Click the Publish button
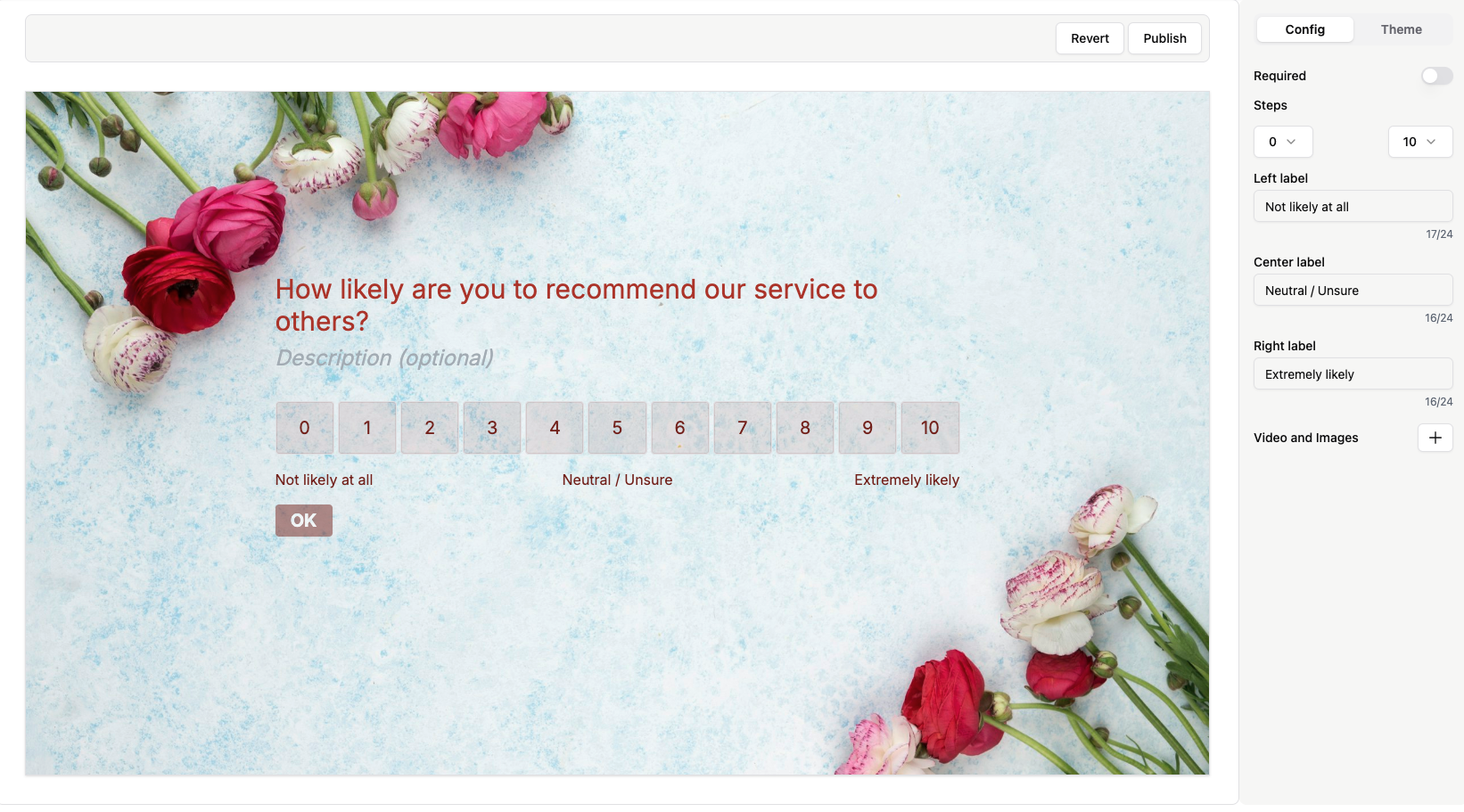1464x812 pixels. click(x=1164, y=38)
